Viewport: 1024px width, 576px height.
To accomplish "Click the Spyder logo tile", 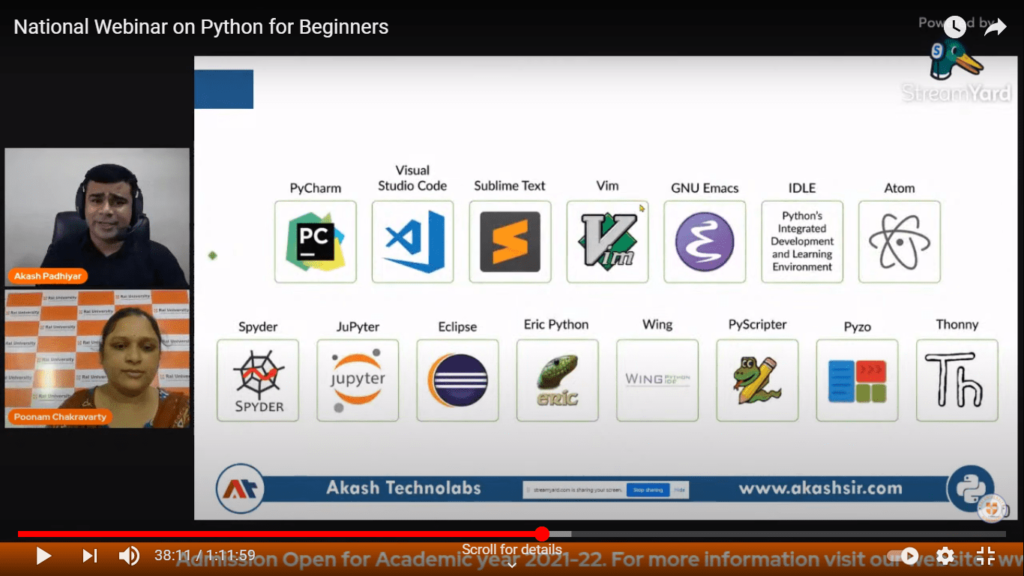I will click(258, 380).
